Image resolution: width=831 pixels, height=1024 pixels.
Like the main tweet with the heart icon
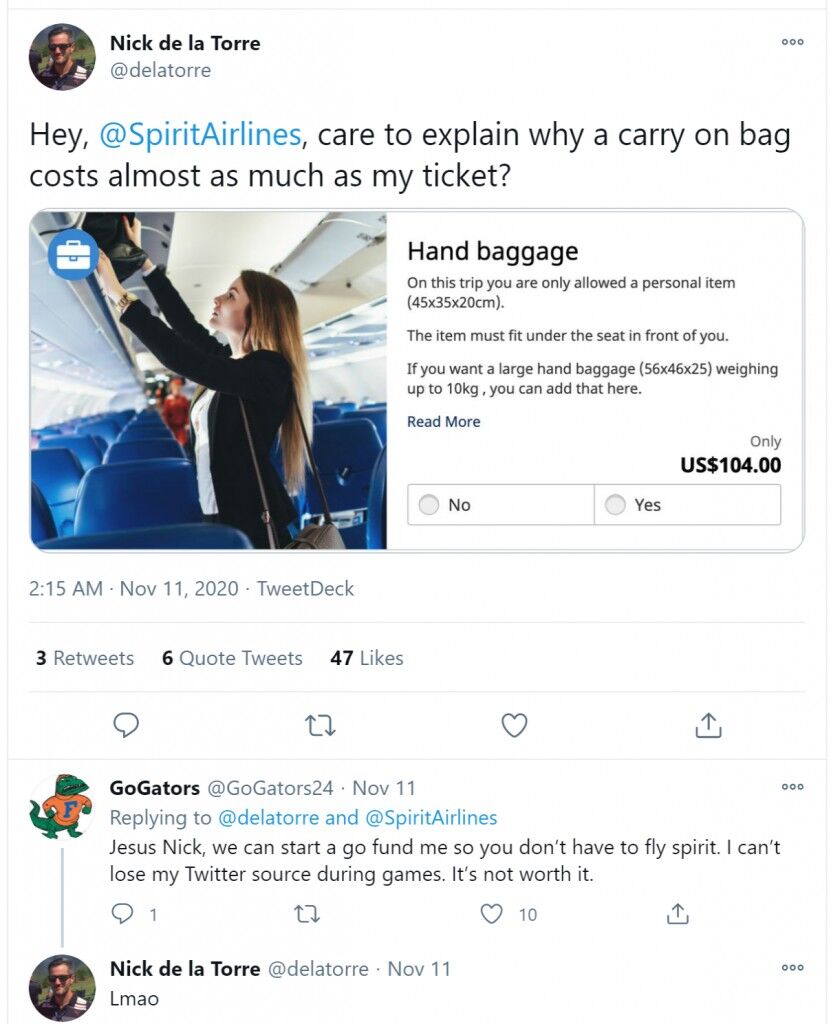tap(514, 726)
